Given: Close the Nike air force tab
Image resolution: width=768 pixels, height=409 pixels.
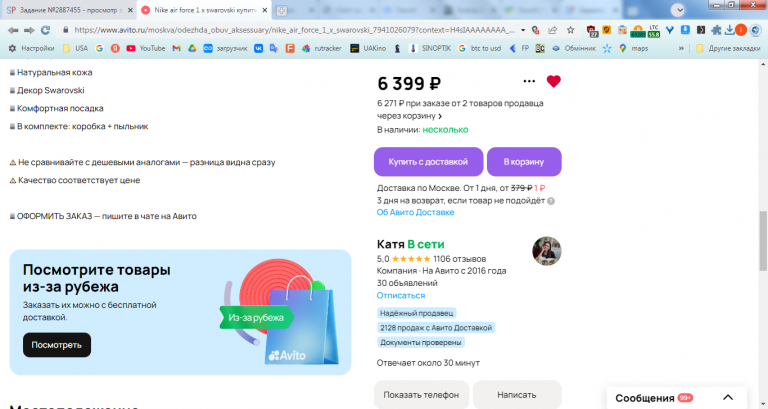Looking at the screenshot, I should [264, 10].
